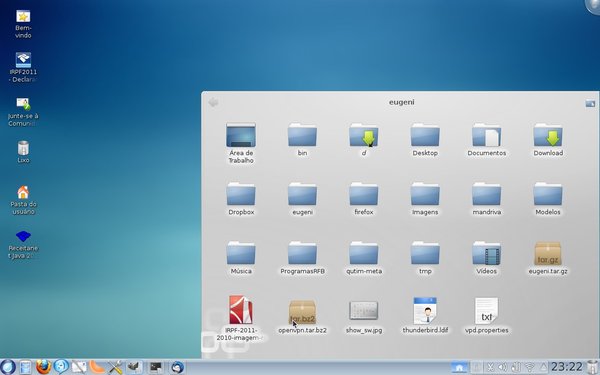Screen dimensions: 600x375
Task: Open the system tools wrench icon
Action: coord(115,367)
